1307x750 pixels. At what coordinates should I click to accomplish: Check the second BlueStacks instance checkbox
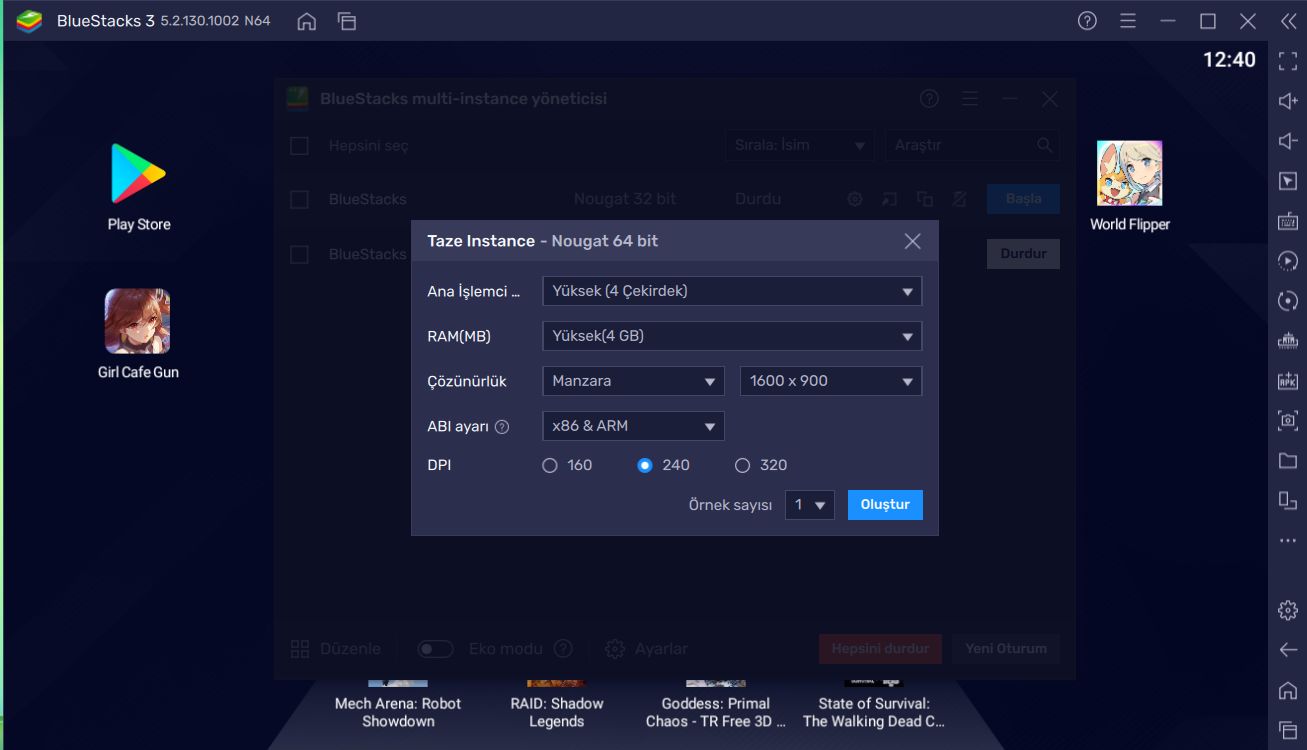299,254
